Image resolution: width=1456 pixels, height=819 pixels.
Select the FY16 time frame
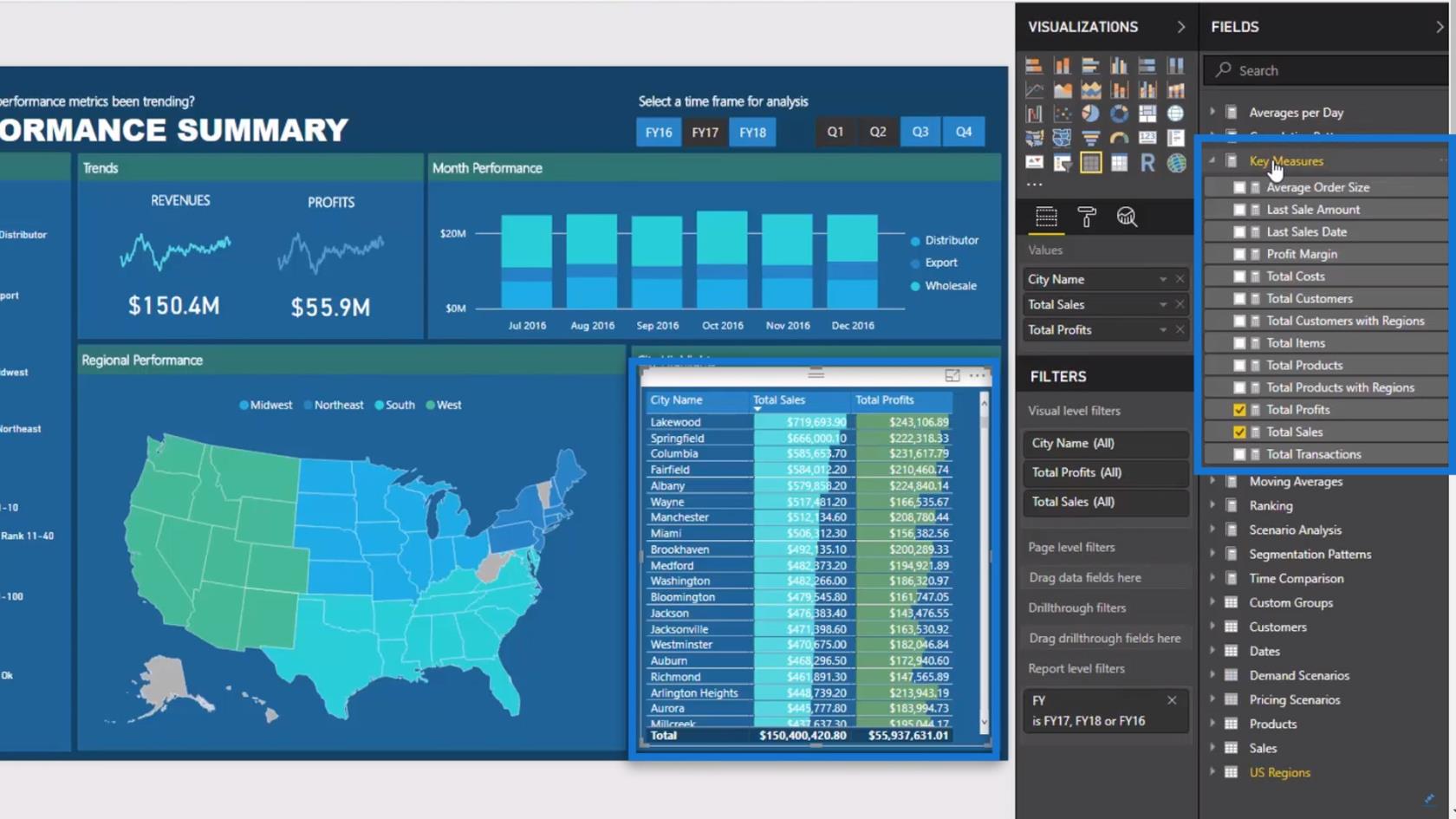click(x=659, y=133)
